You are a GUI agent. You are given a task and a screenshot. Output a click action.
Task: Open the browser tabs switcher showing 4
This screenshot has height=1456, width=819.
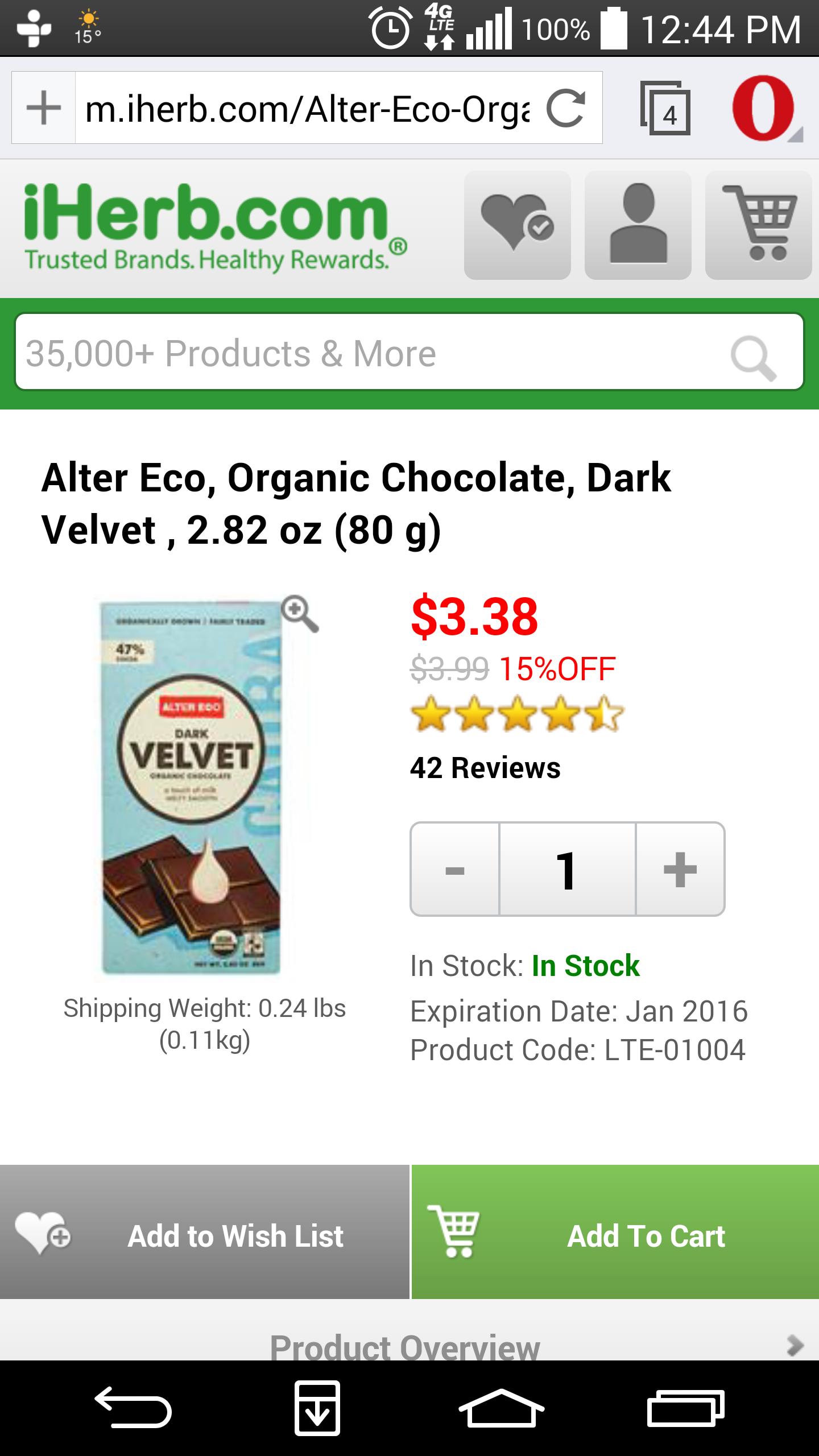point(666,108)
